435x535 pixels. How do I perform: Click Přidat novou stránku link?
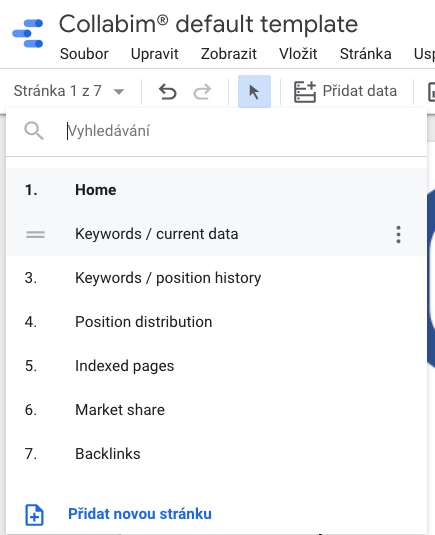click(140, 514)
